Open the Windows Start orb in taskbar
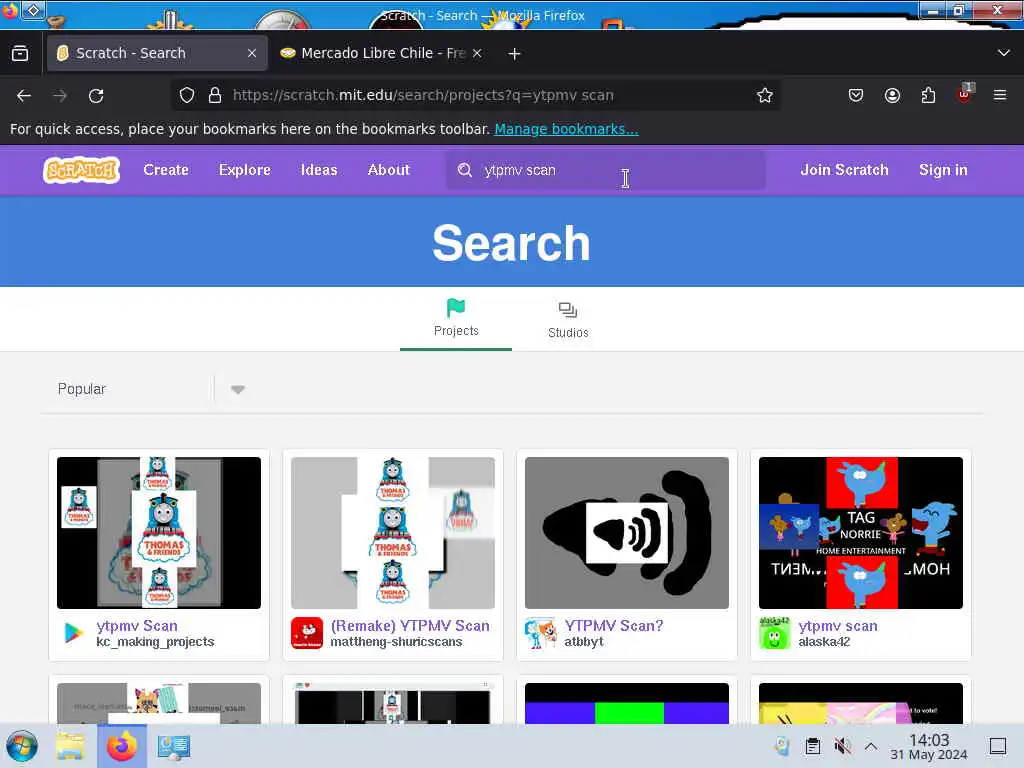 22,746
